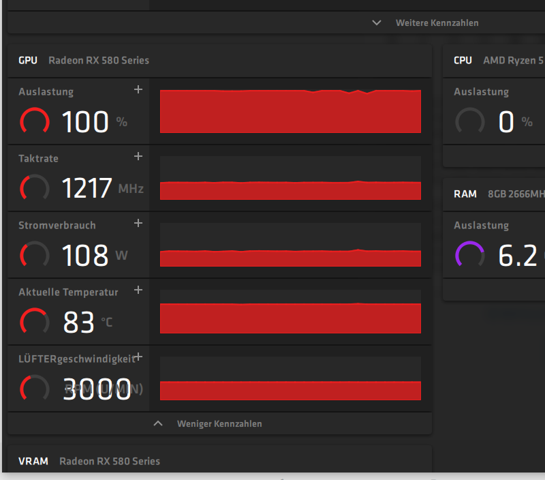Click the Weniger Kennzahlen label
The height and width of the screenshot is (480, 545).
pos(219,424)
